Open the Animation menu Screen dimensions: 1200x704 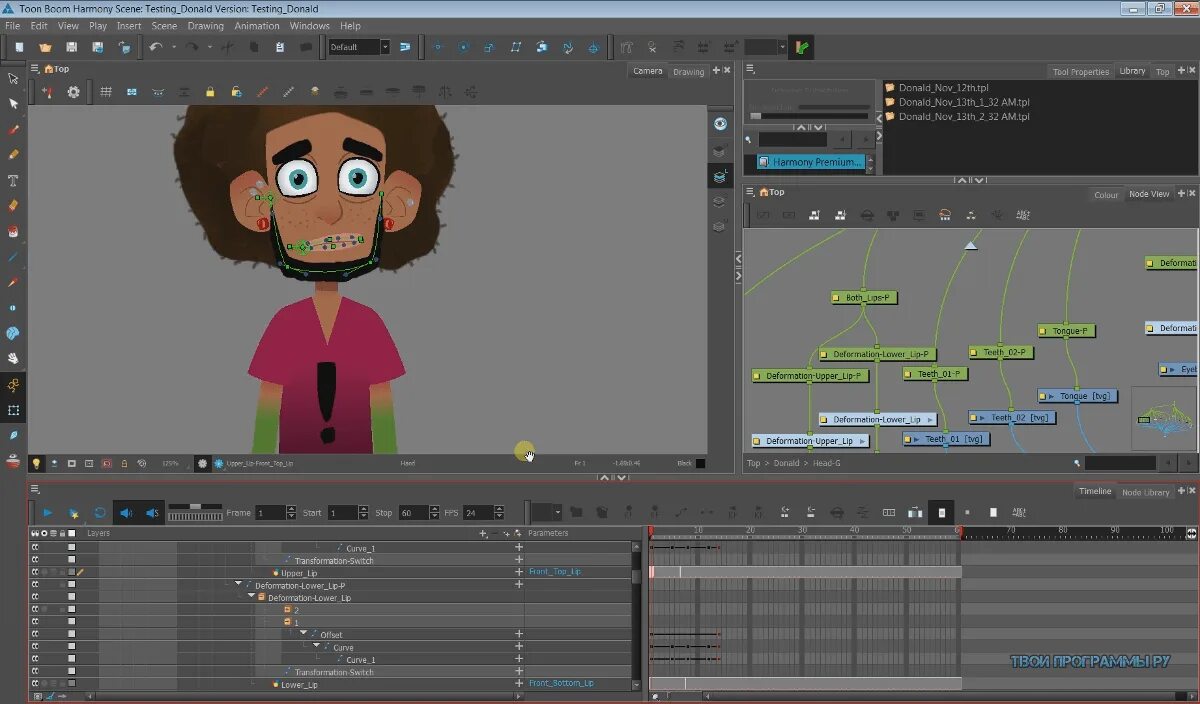[257, 26]
